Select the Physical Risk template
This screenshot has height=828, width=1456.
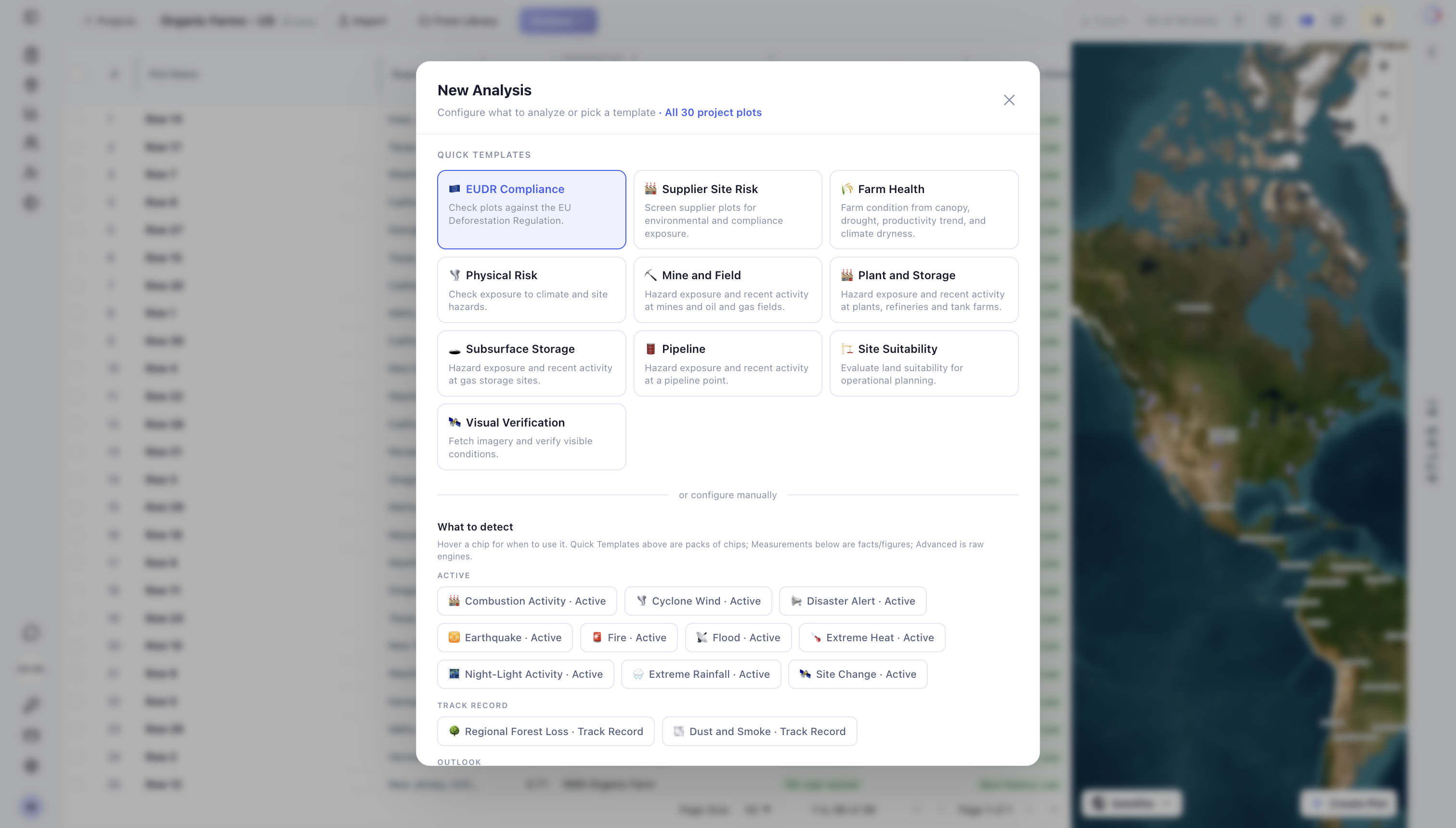(x=531, y=289)
